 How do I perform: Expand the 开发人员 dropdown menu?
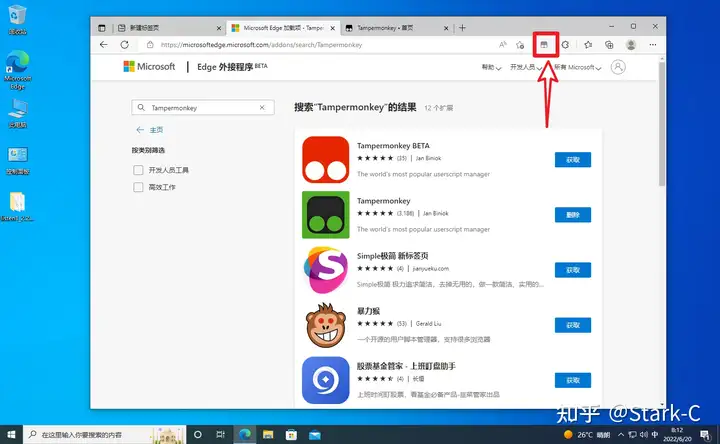526,67
